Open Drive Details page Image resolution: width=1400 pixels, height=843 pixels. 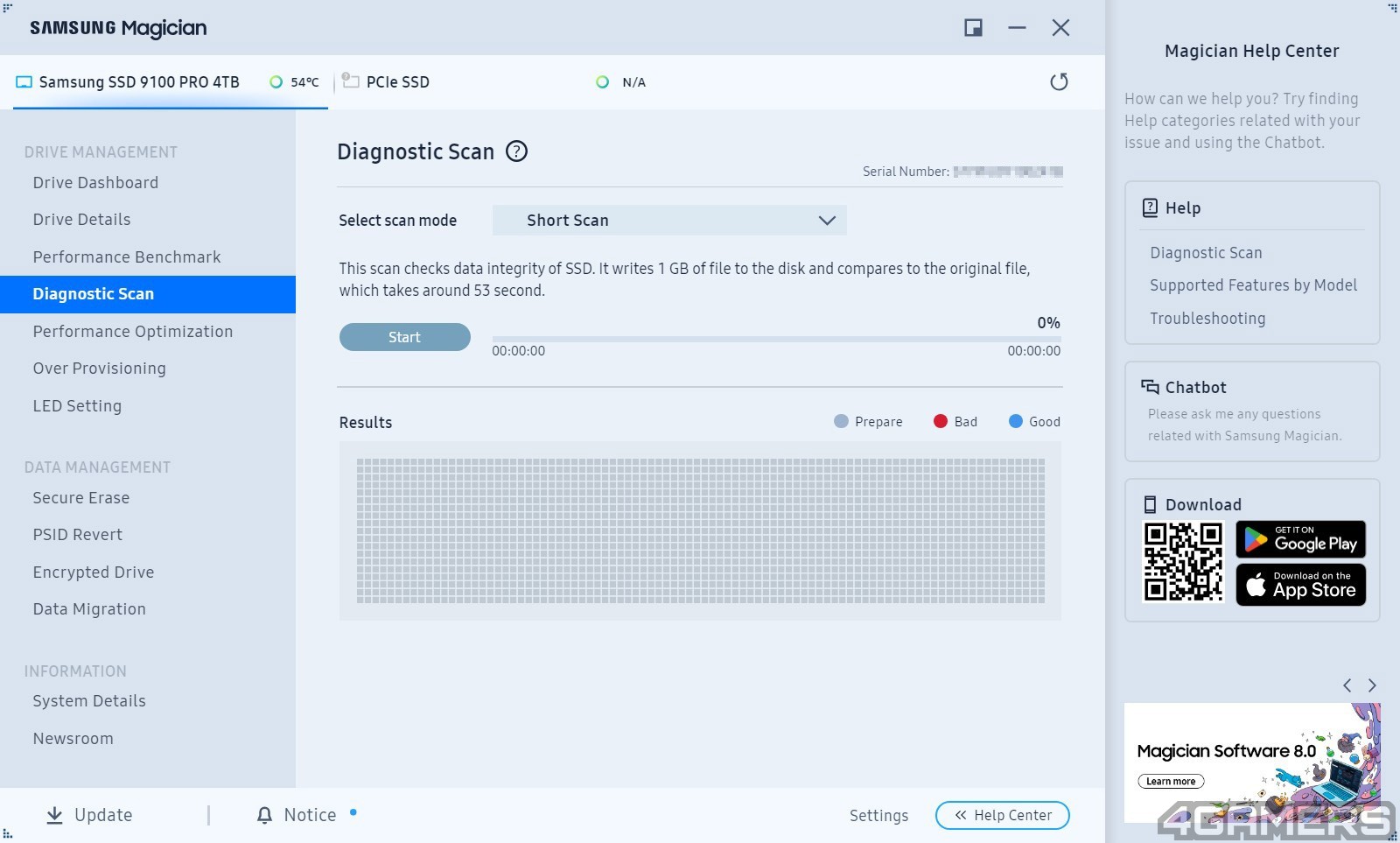point(81,219)
